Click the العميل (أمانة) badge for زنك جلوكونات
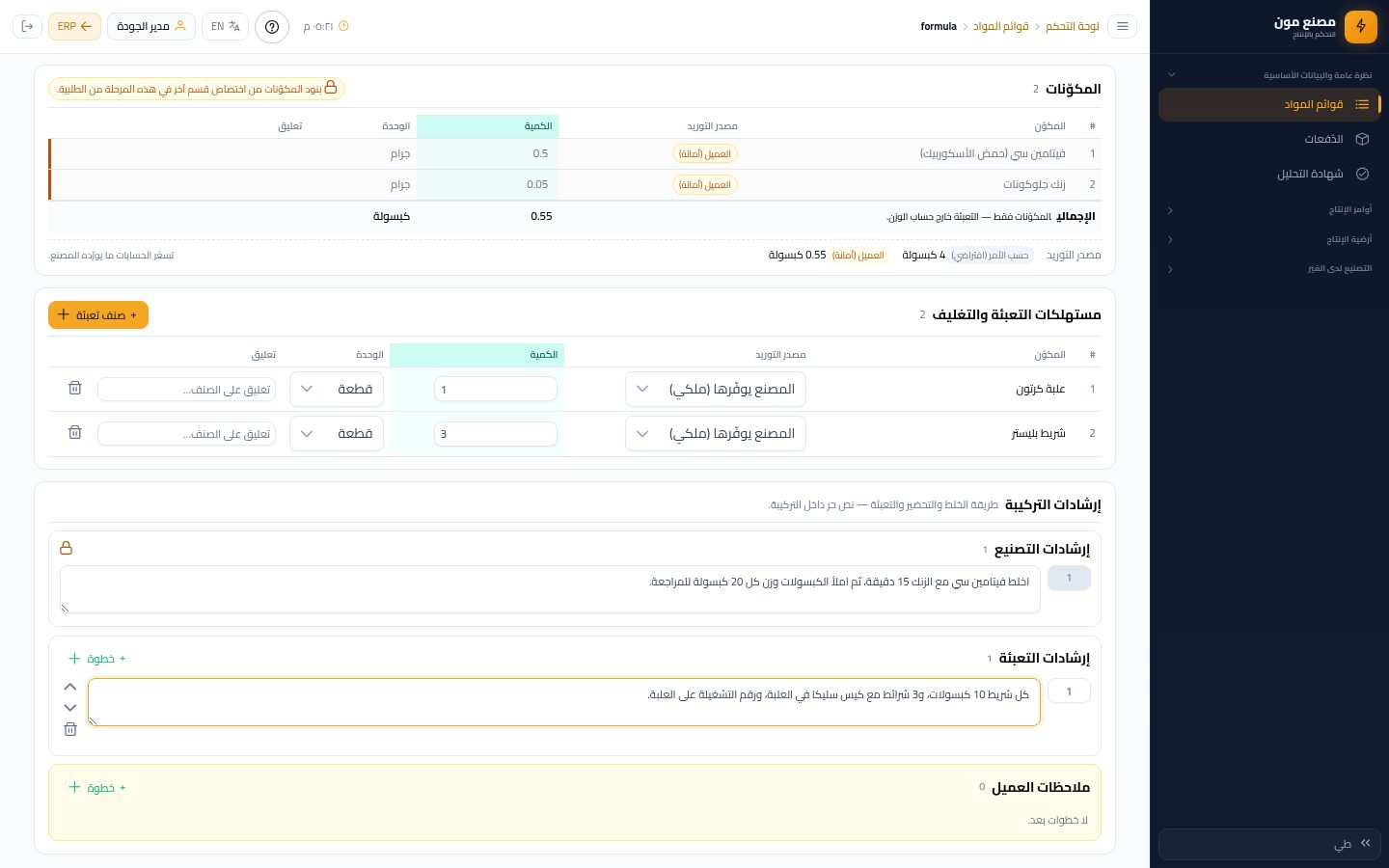The width and height of the screenshot is (1389, 868). click(705, 184)
